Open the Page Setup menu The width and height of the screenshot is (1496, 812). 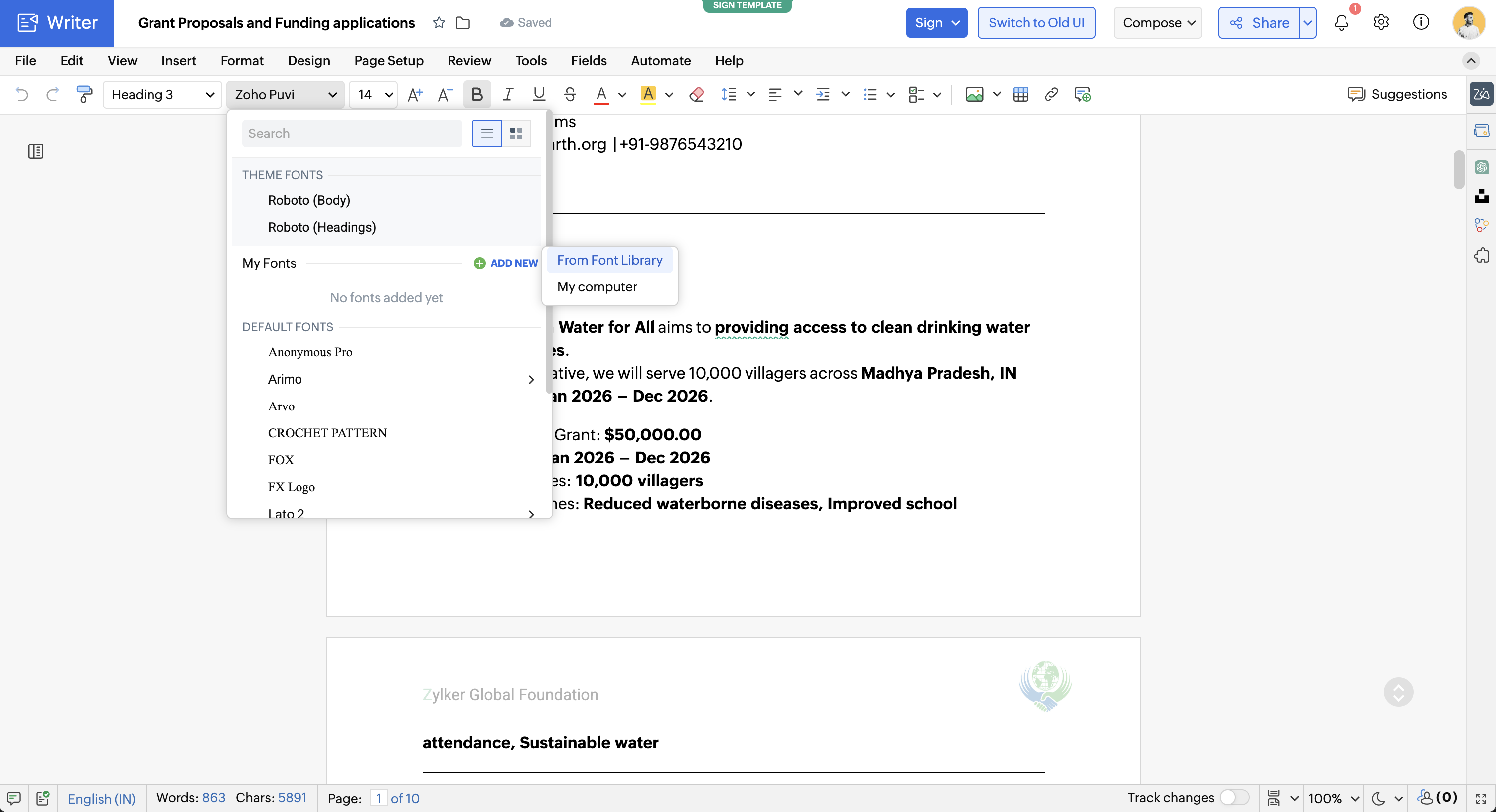tap(389, 60)
